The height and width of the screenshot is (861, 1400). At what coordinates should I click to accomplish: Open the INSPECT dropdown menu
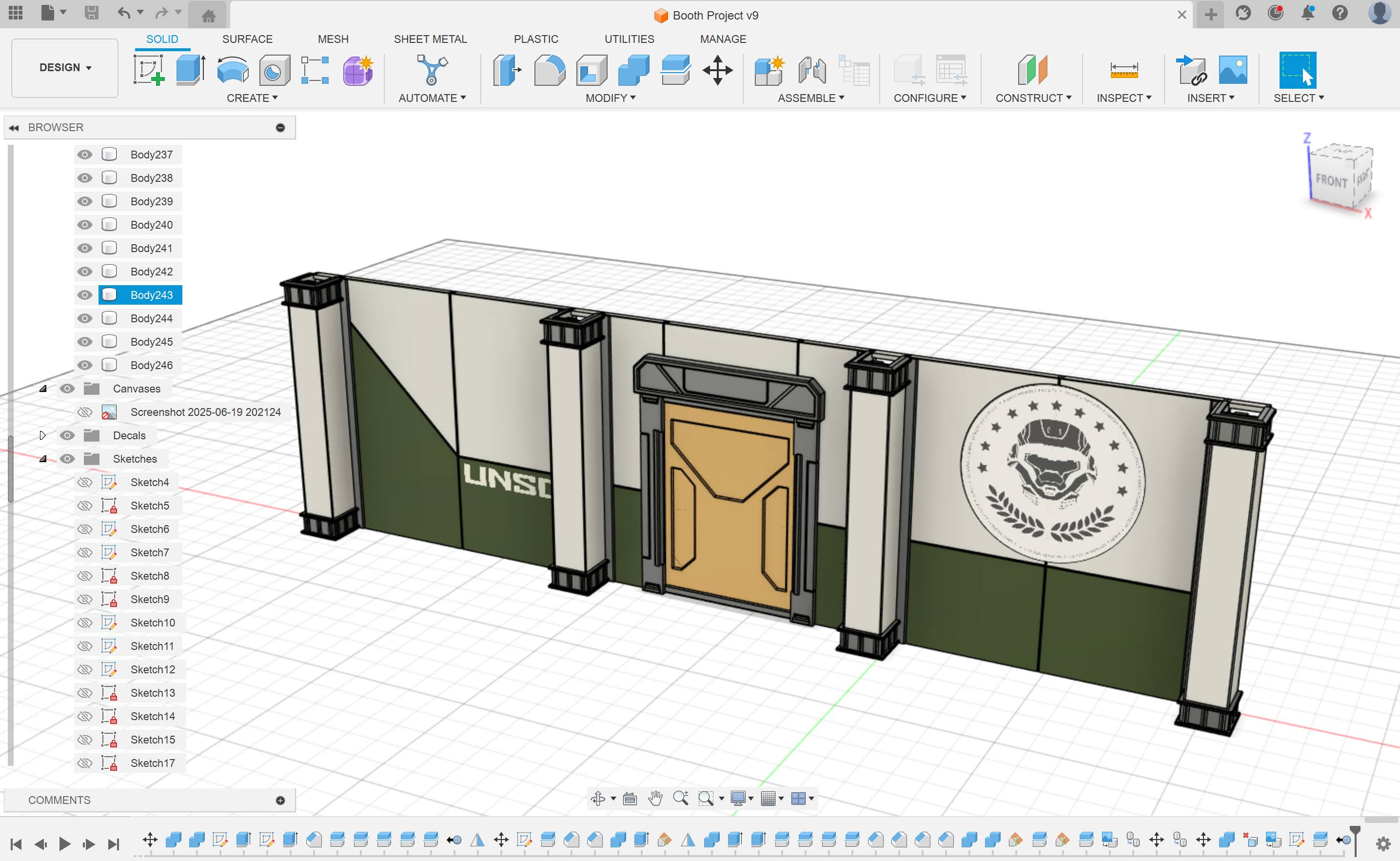(1124, 98)
